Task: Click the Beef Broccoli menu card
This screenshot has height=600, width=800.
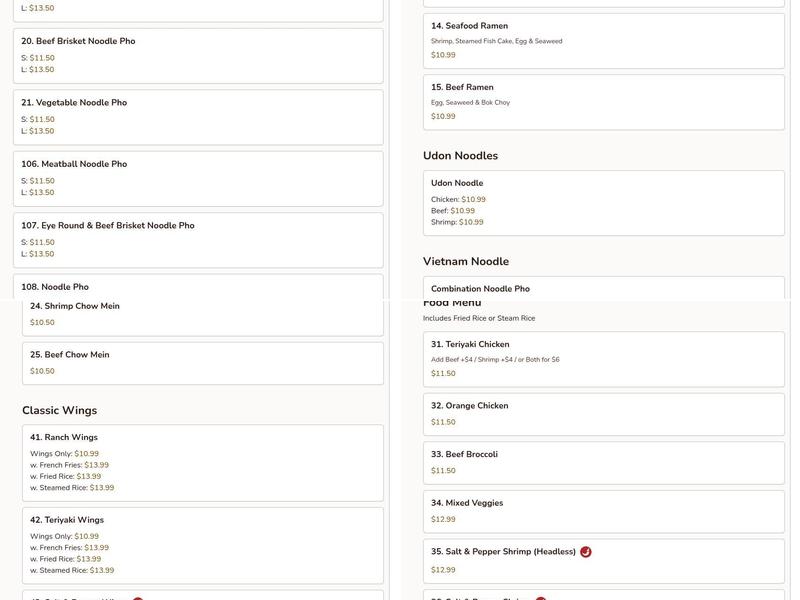Action: point(604,462)
